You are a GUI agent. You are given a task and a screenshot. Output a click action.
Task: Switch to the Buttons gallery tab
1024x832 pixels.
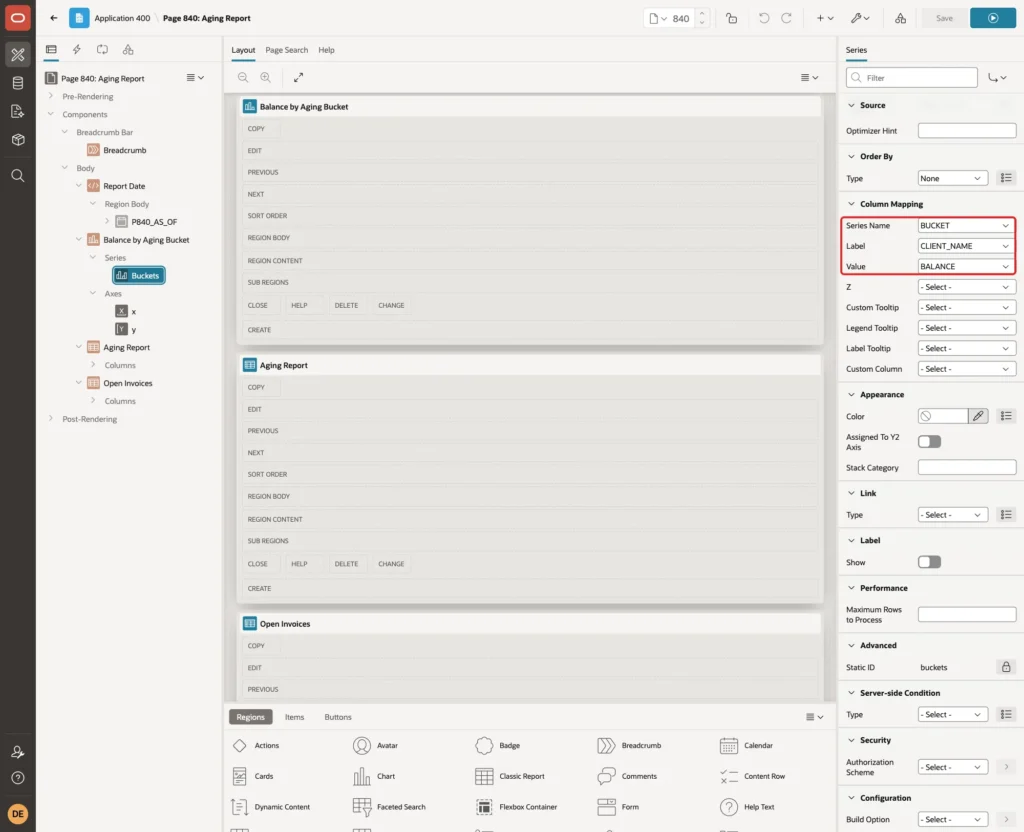click(338, 717)
